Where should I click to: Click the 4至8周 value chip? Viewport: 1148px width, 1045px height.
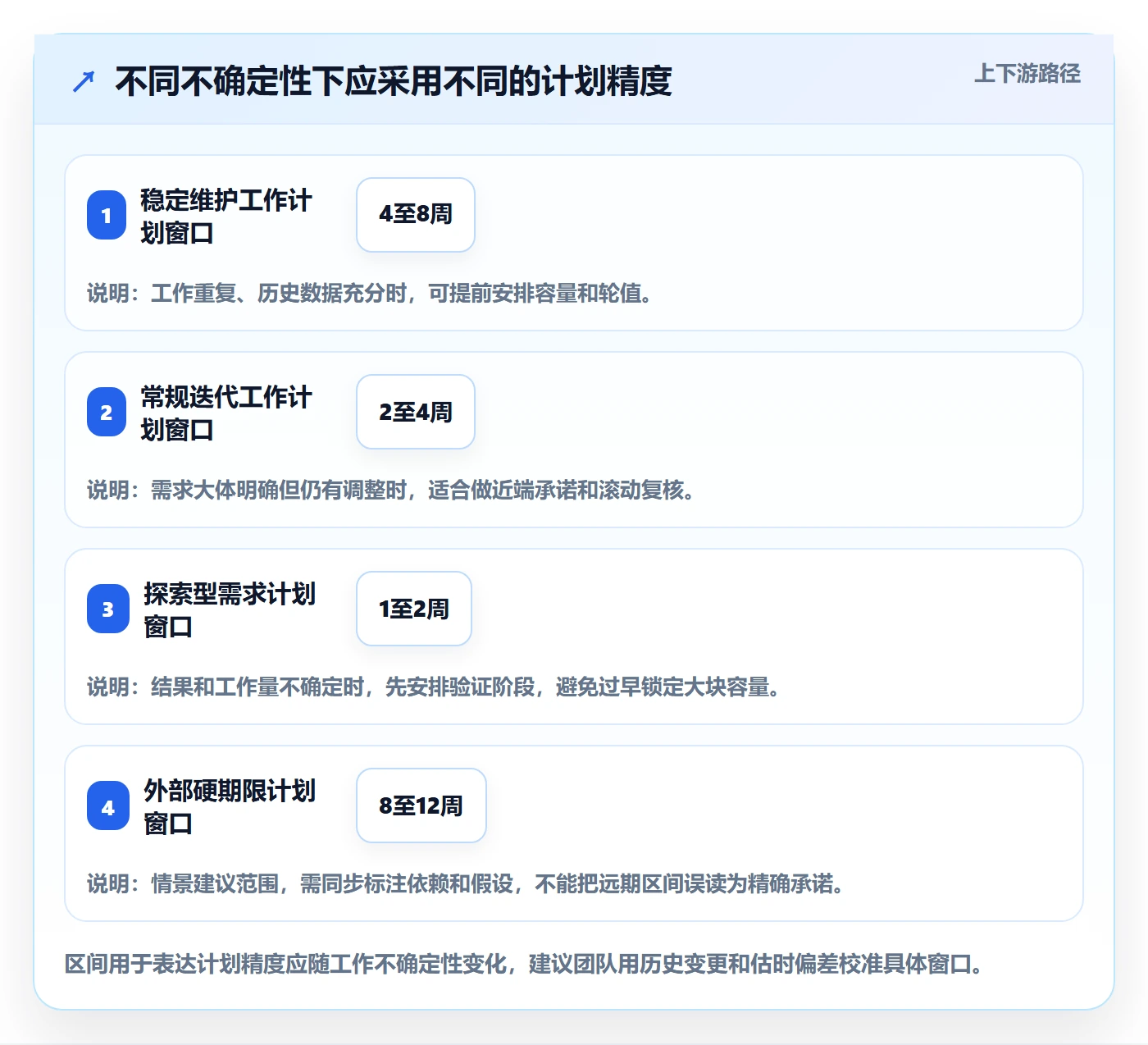pos(416,215)
